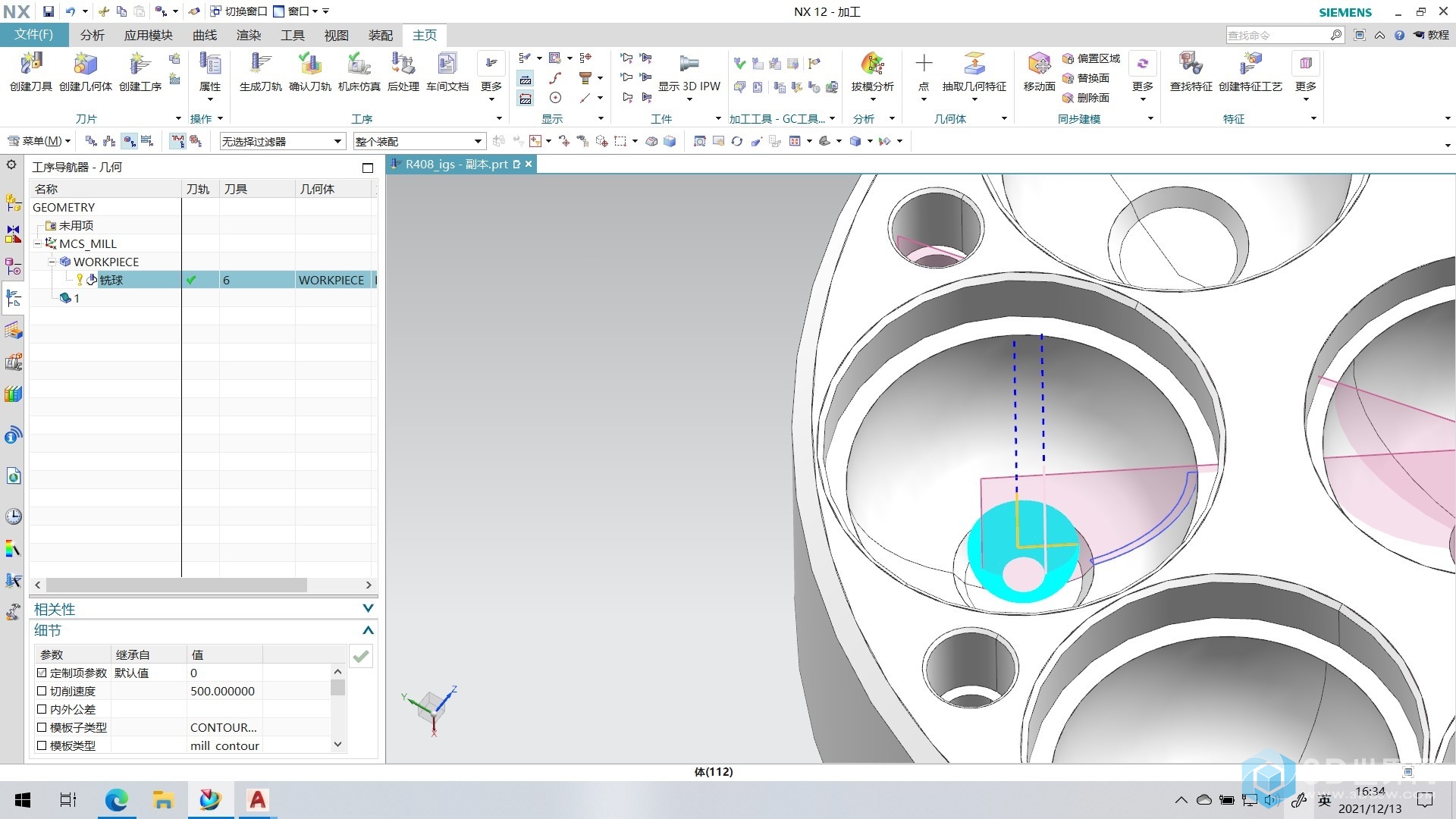Open Windows Start menu

click(23, 800)
